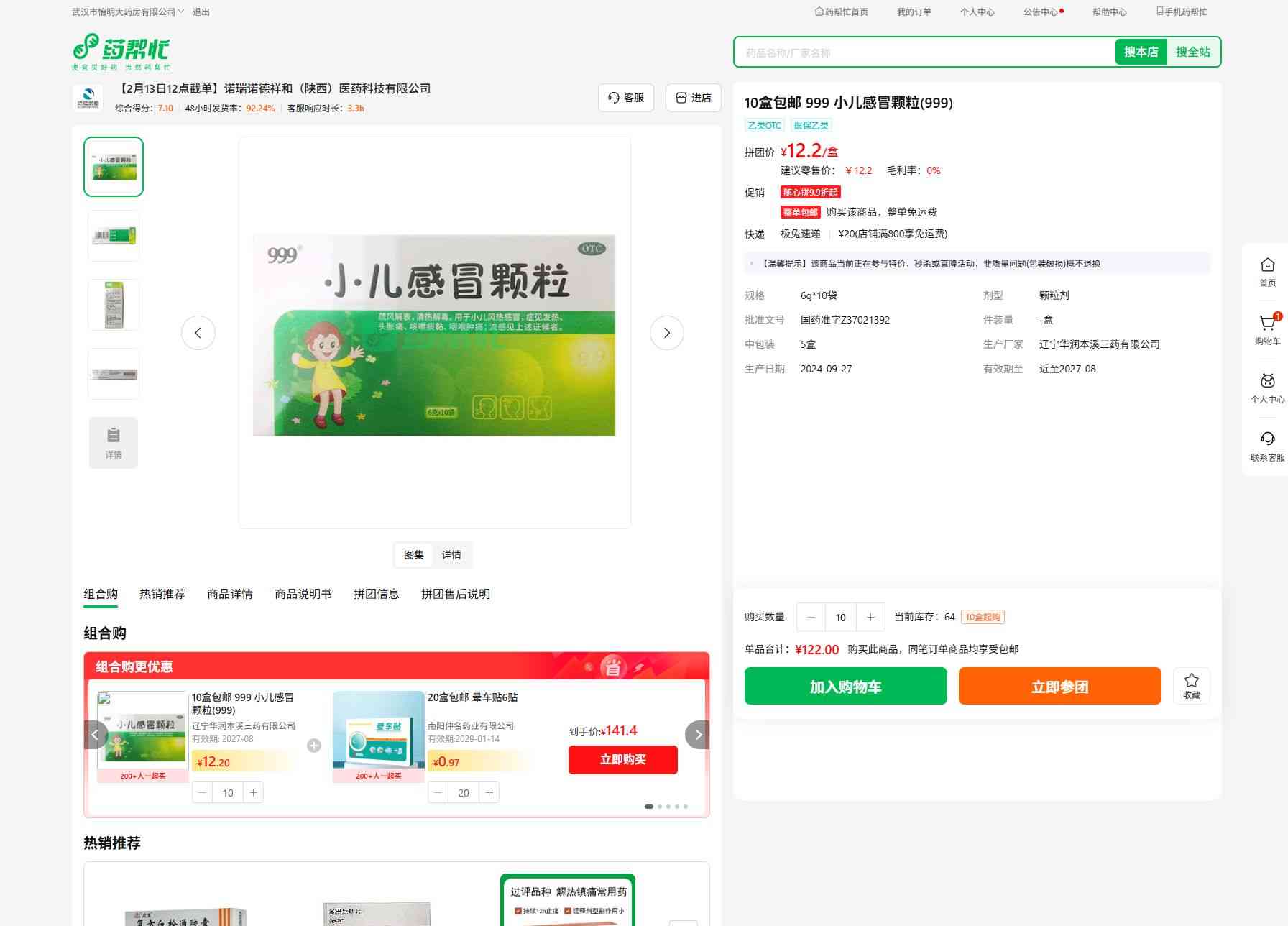Click the first carousel pagination dot
The width and height of the screenshot is (1288, 926).
tap(649, 807)
